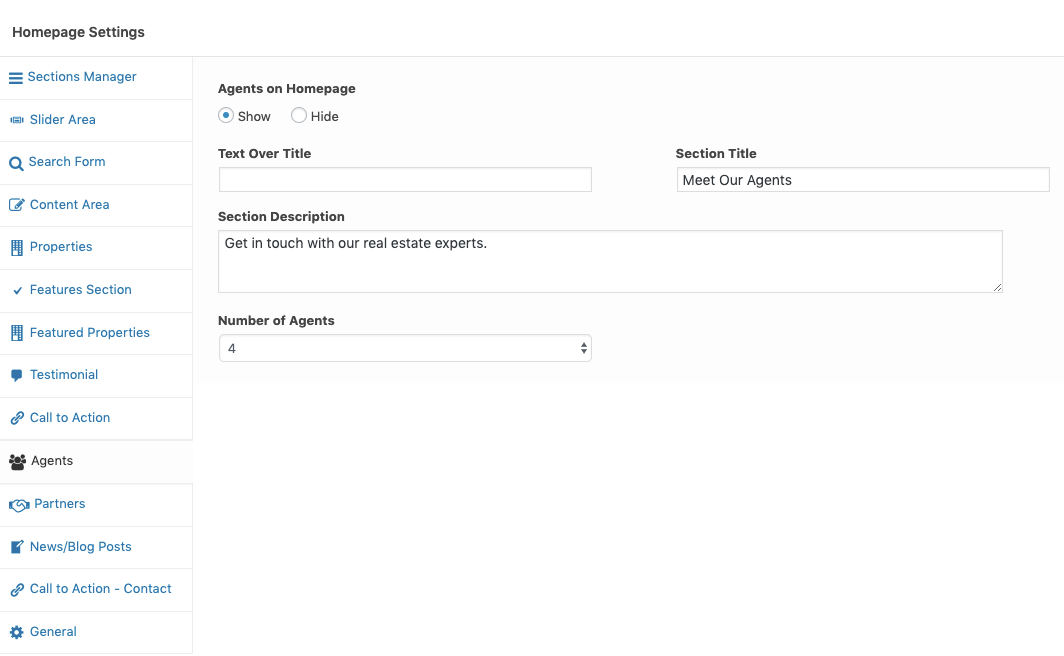Go to the Content Area tab
1064x656 pixels.
[96, 205]
